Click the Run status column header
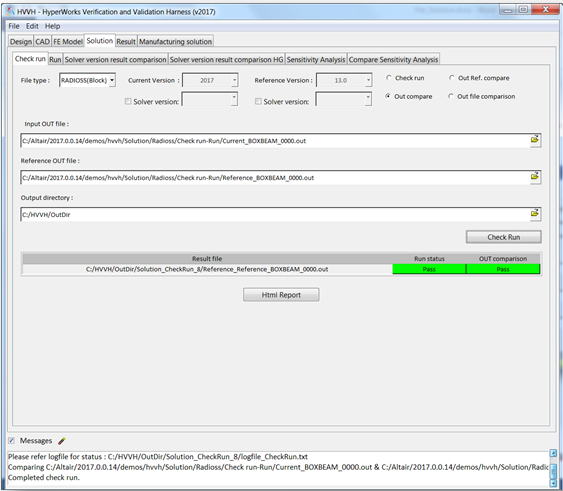563x491 pixels. pos(429,259)
